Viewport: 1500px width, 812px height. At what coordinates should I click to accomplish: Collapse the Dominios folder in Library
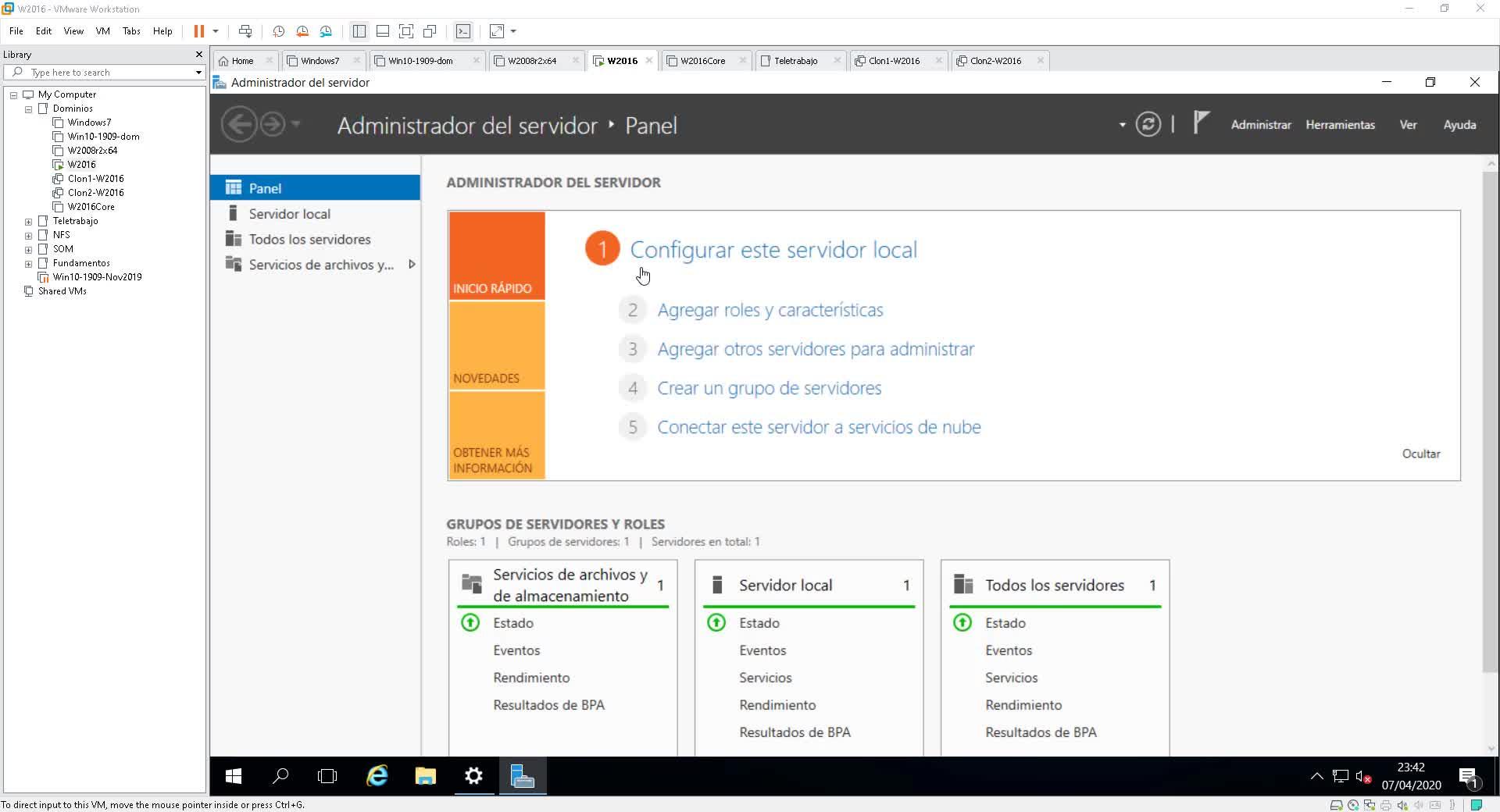coord(29,109)
